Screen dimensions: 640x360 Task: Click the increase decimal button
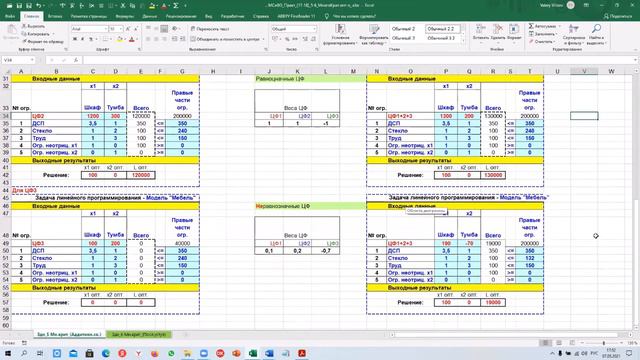pyautogui.click(x=305, y=39)
